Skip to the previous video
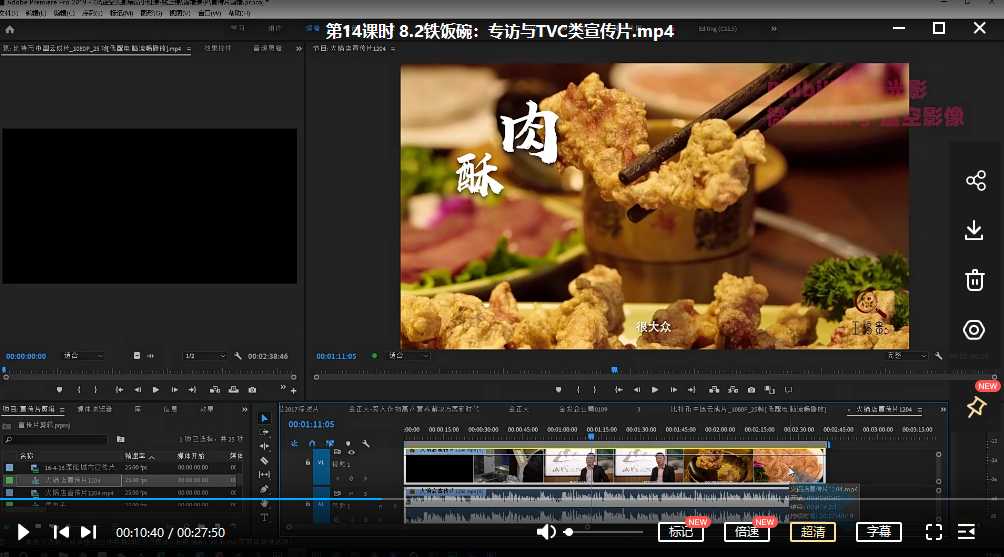 (61, 532)
